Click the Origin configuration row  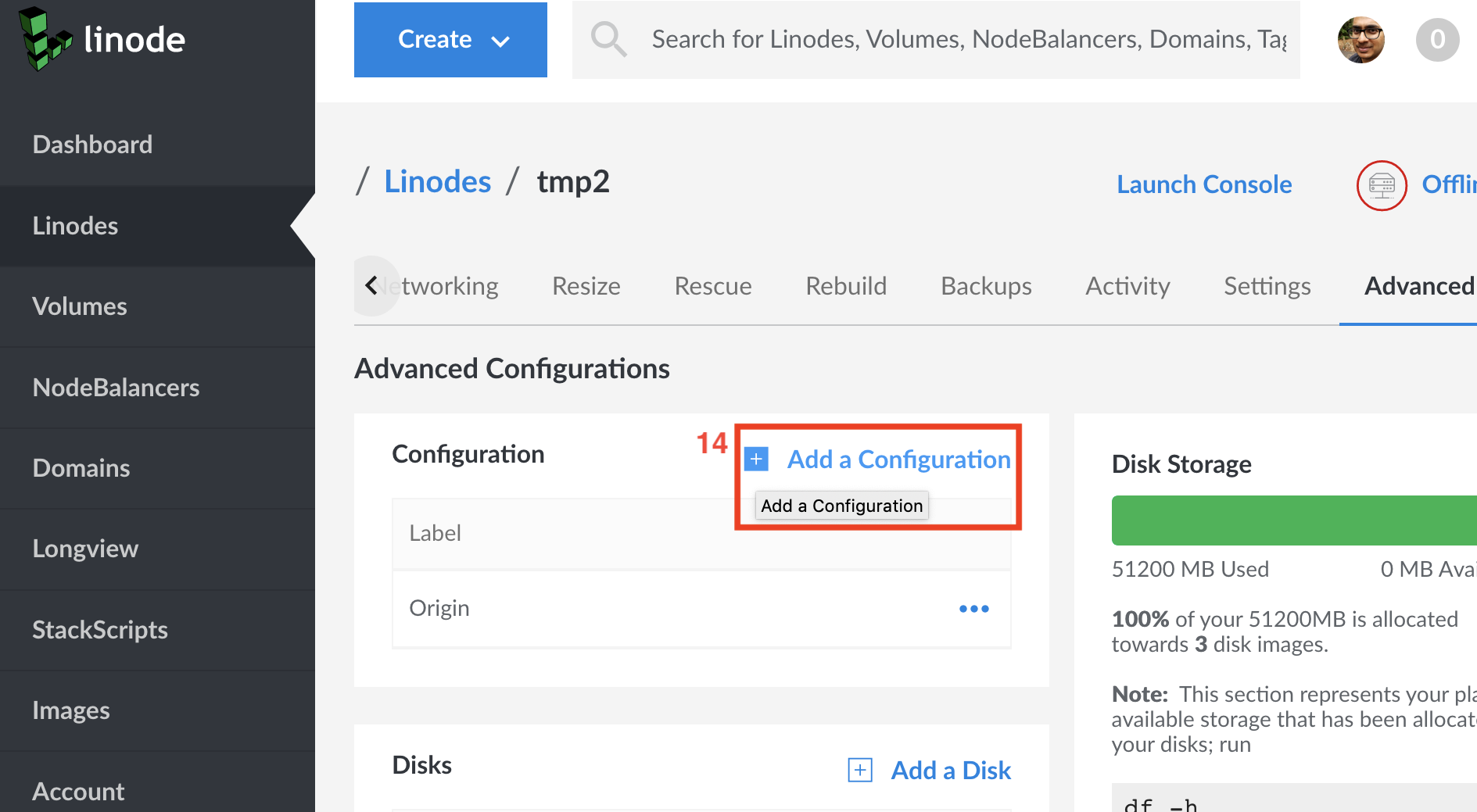pos(701,609)
